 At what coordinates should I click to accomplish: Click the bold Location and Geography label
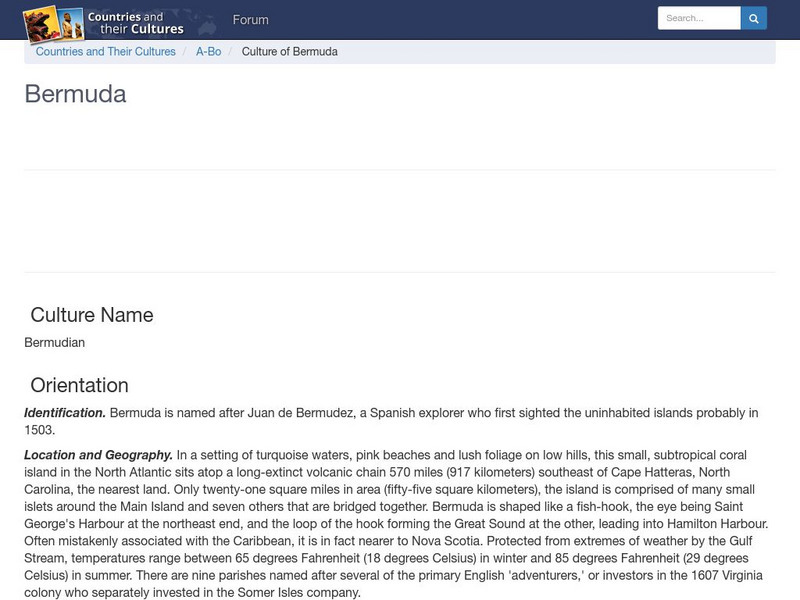click(98, 455)
